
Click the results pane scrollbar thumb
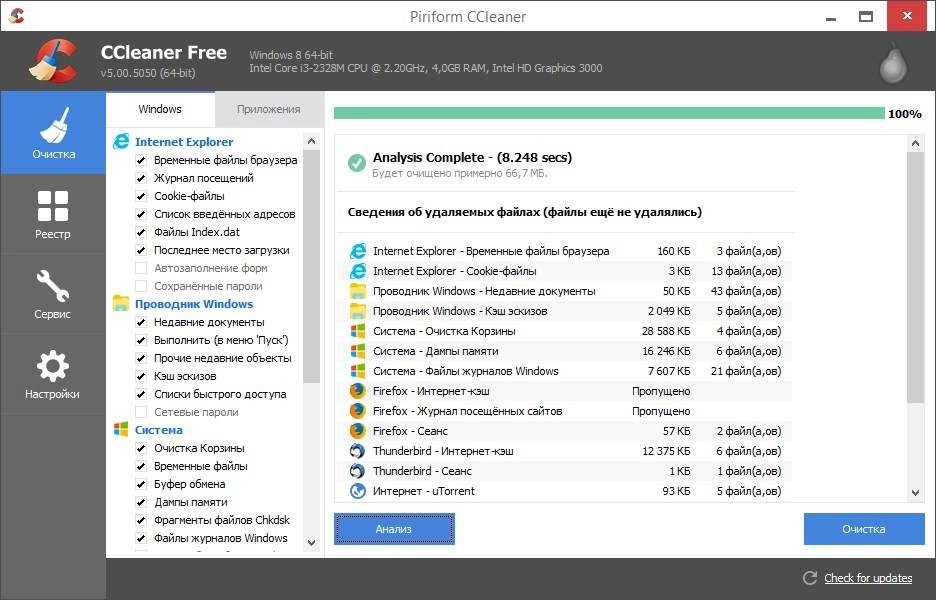point(916,278)
